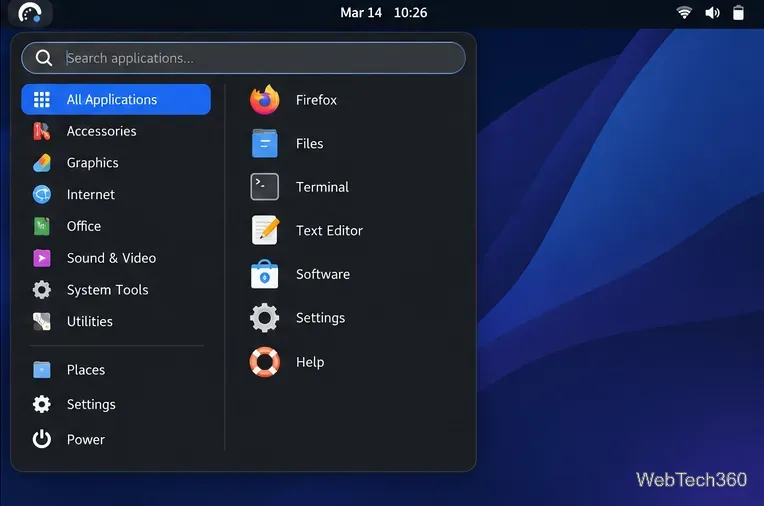The height and width of the screenshot is (506, 764).
Task: Click the Help lifebuoy icon
Action: 265,362
